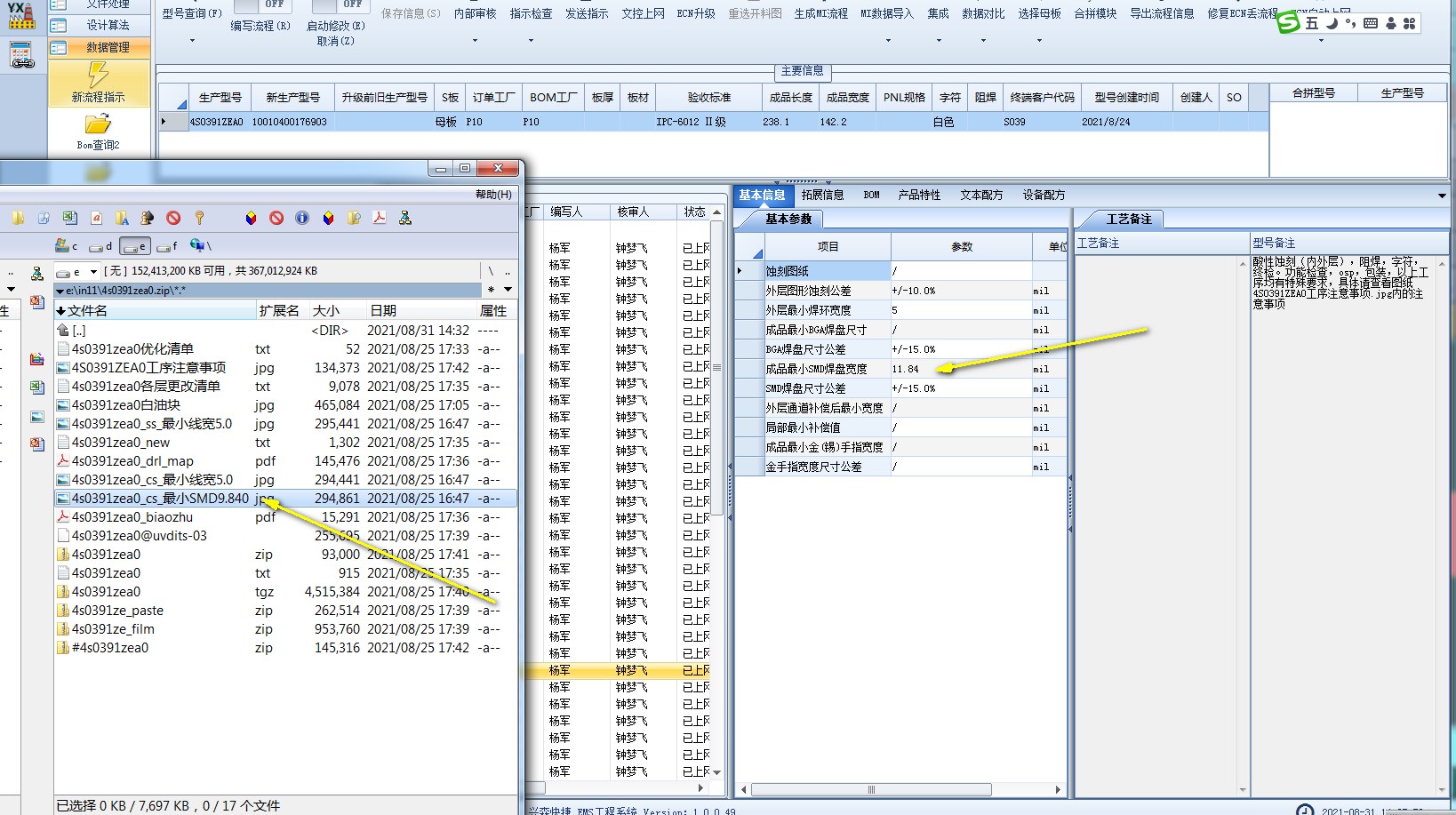
Task: Click the 基本参数 sub-tab
Action: pyautogui.click(x=788, y=219)
